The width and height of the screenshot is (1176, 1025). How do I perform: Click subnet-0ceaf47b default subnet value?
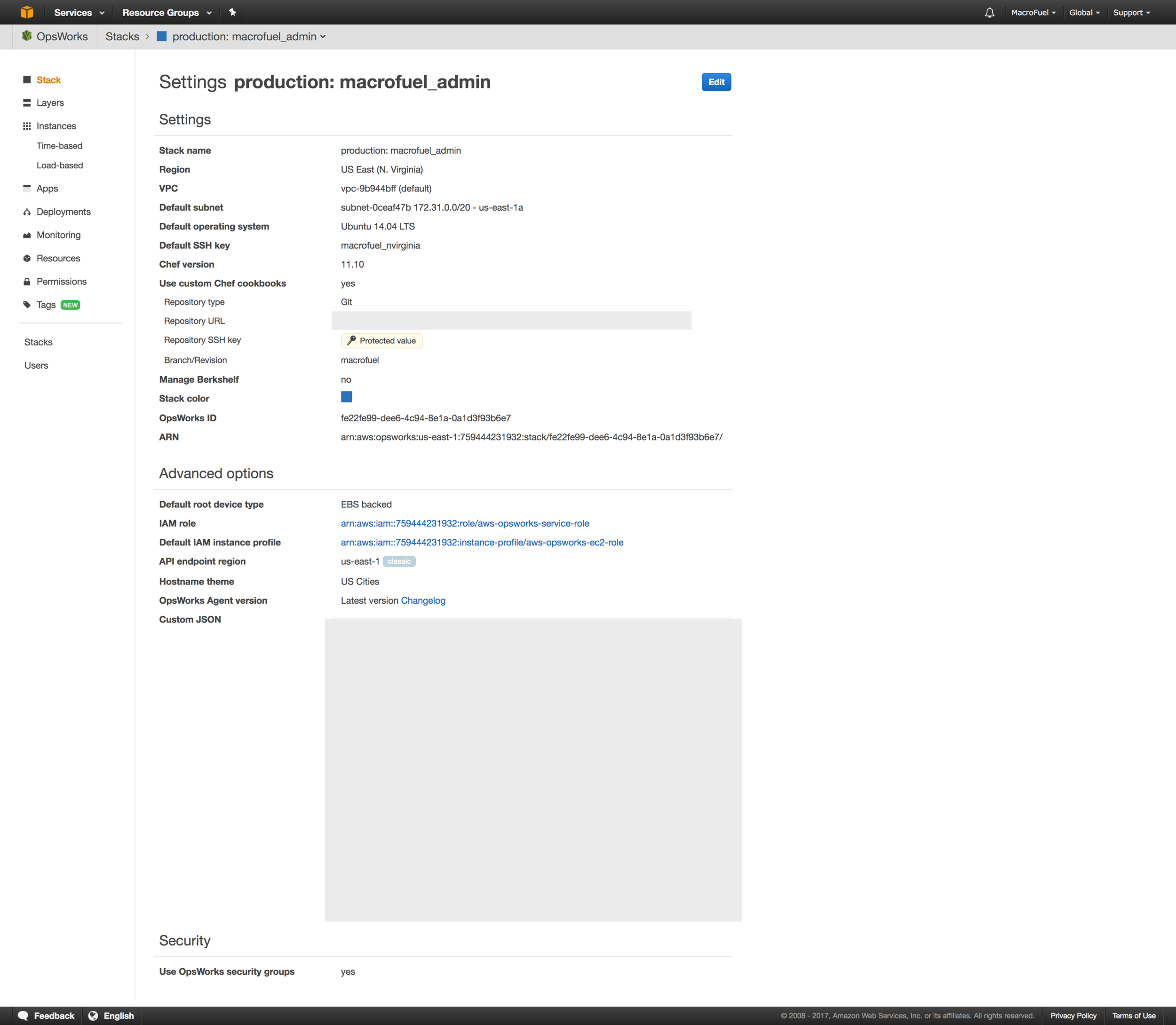pos(432,208)
